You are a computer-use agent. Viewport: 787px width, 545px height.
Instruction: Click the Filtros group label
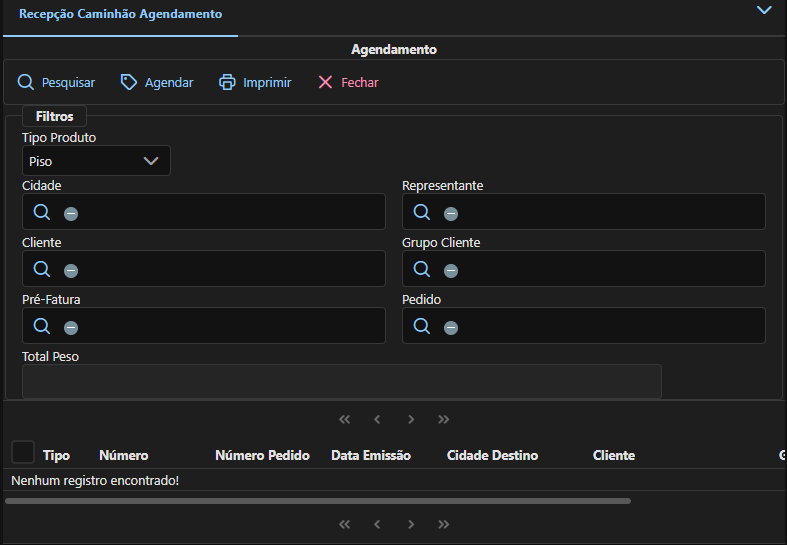(x=54, y=116)
